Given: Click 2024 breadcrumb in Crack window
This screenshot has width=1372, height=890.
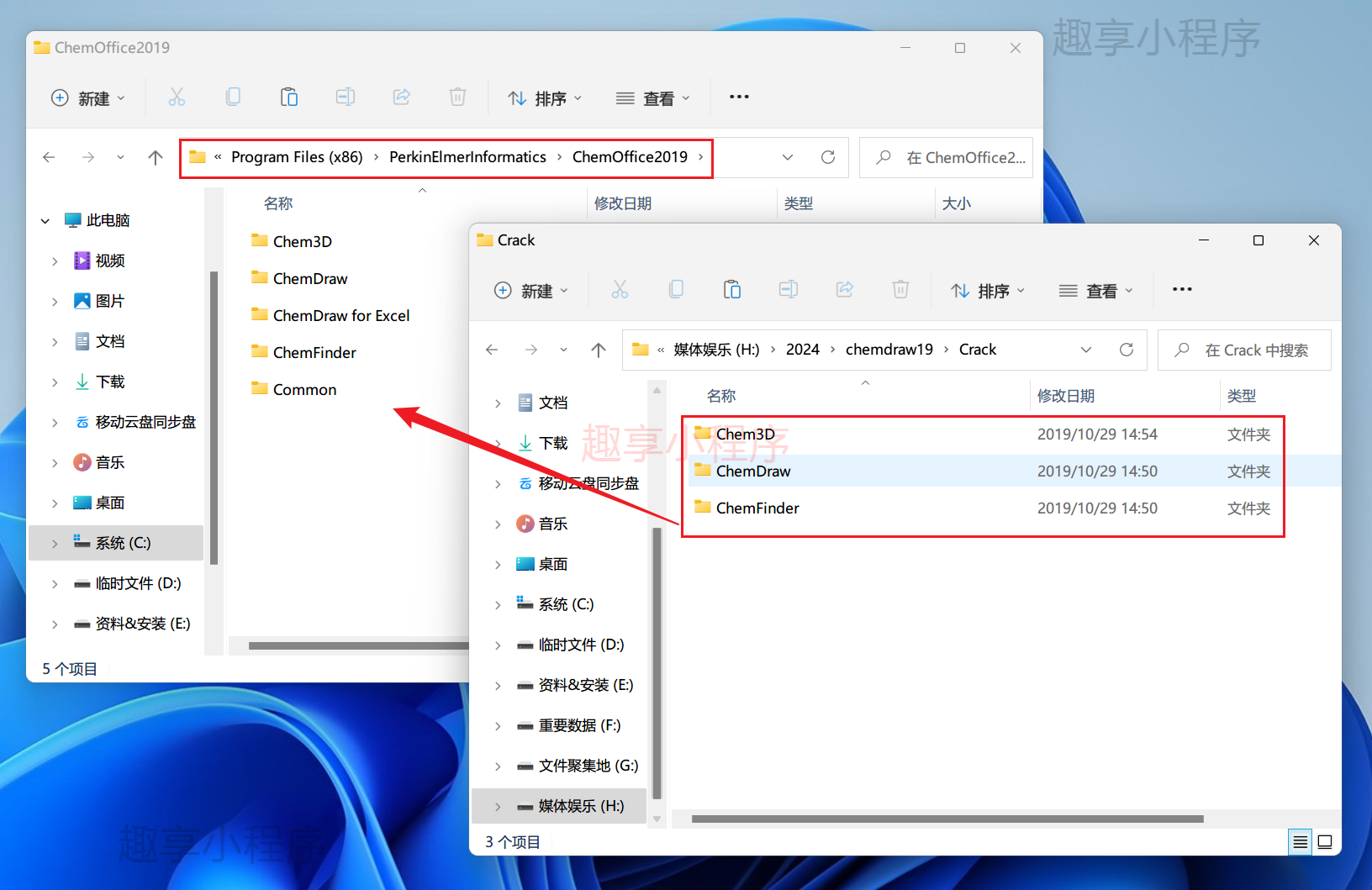Looking at the screenshot, I should click(x=803, y=350).
